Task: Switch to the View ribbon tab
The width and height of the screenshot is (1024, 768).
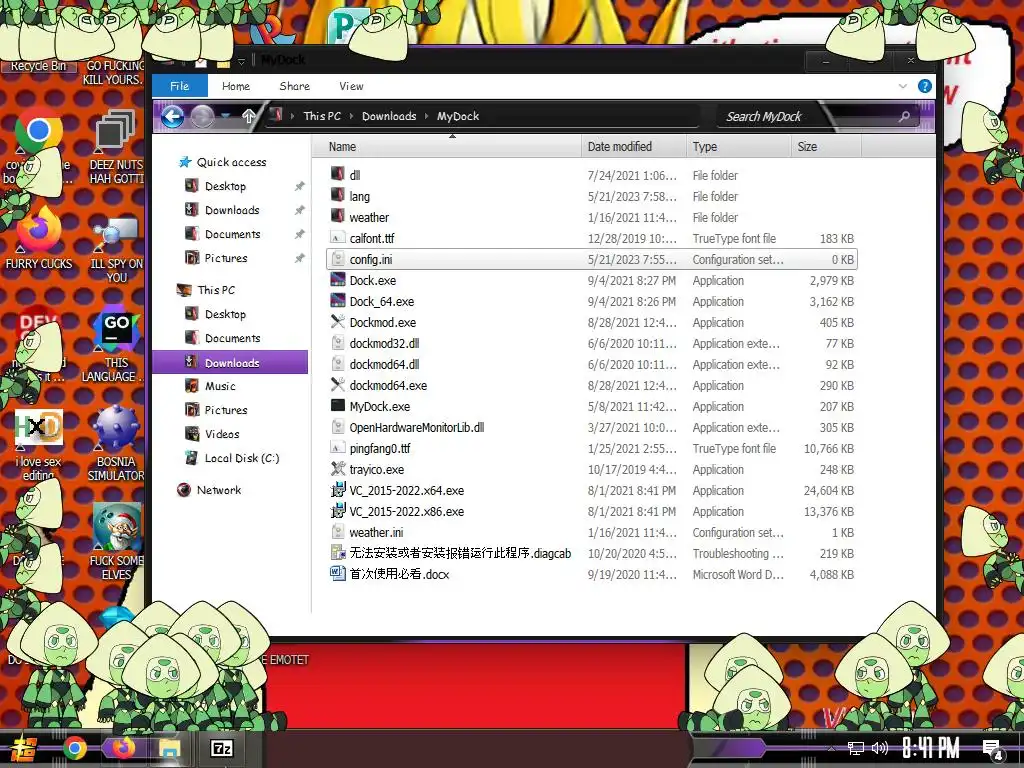Action: pyautogui.click(x=351, y=86)
